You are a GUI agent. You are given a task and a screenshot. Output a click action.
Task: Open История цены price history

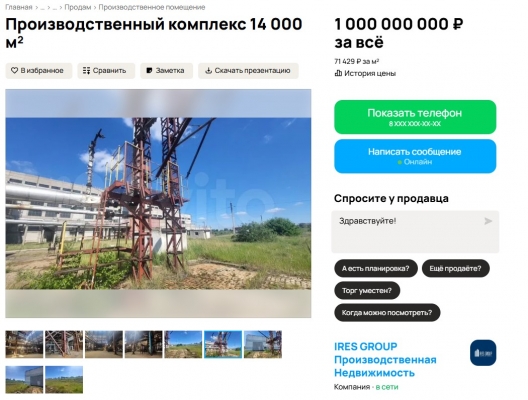point(365,73)
